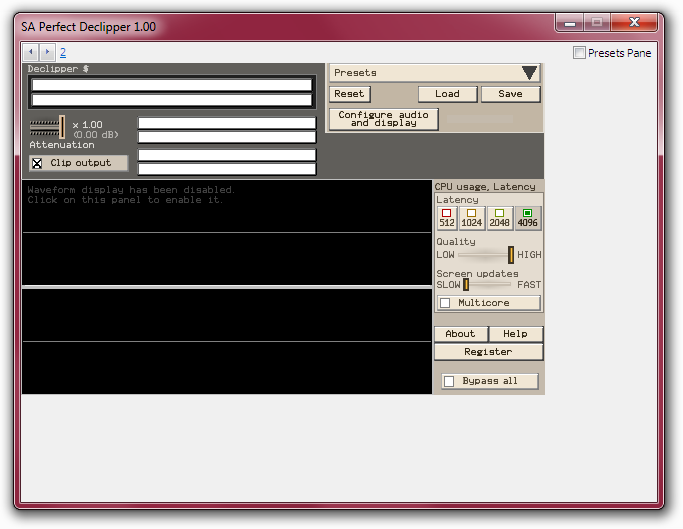This screenshot has height=529, width=683.
Task: Click the Load preset button
Action: (447, 94)
